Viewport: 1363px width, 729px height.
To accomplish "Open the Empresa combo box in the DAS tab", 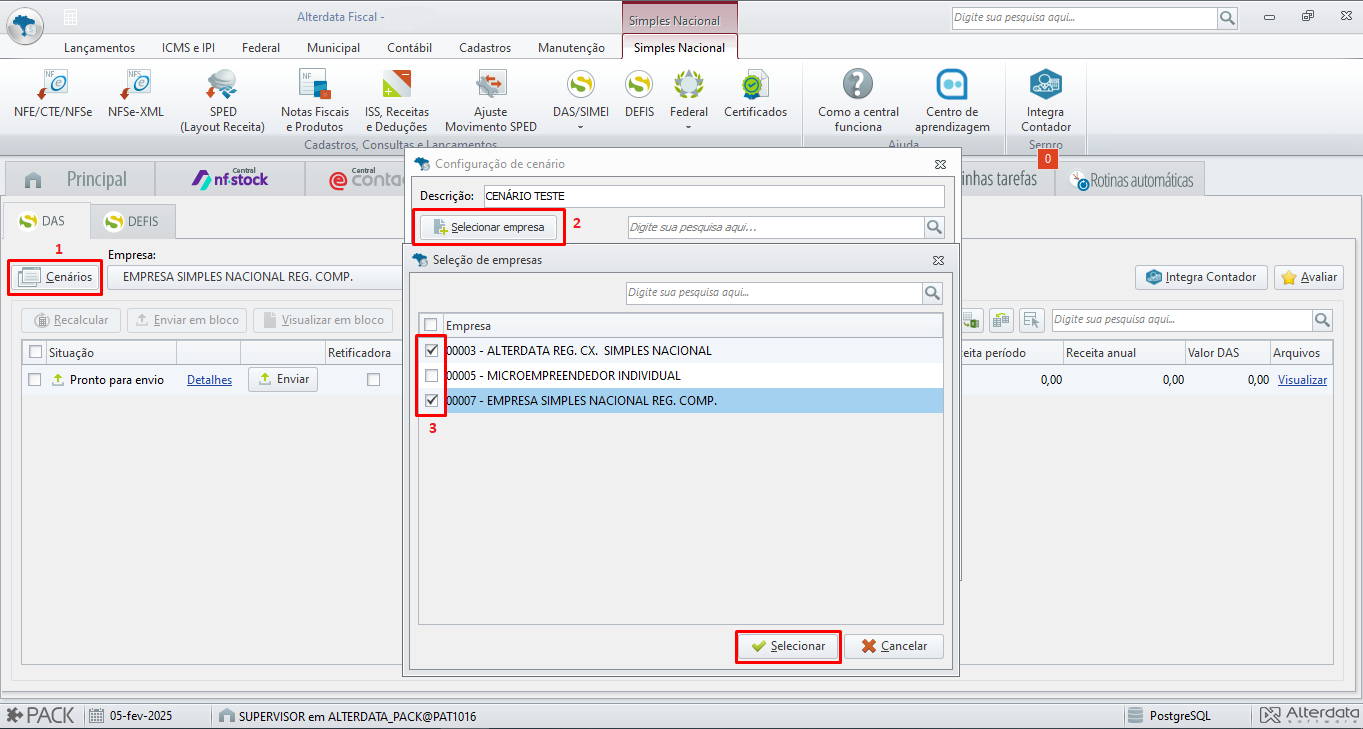I will pyautogui.click(x=255, y=277).
